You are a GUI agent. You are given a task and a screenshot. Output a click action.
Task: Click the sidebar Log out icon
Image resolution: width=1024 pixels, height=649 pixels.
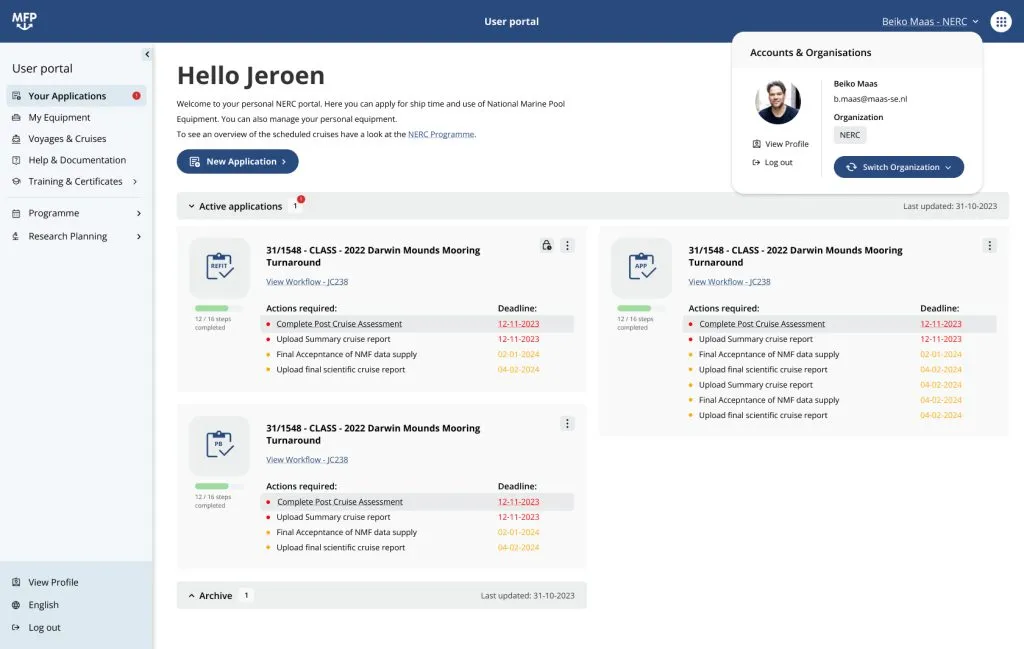pos(16,627)
